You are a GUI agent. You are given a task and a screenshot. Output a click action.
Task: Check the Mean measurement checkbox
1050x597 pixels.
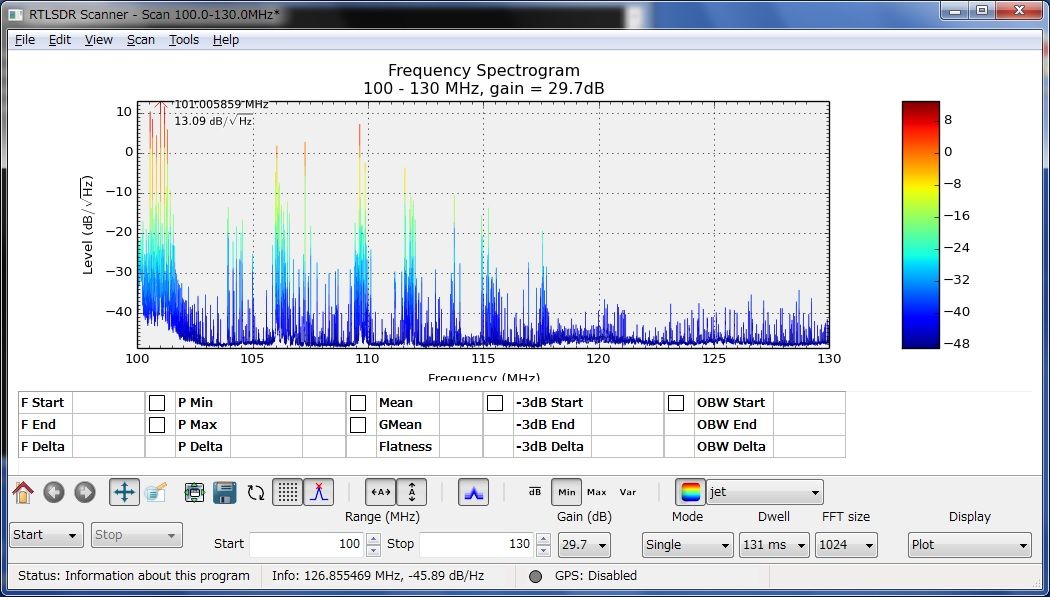point(359,402)
